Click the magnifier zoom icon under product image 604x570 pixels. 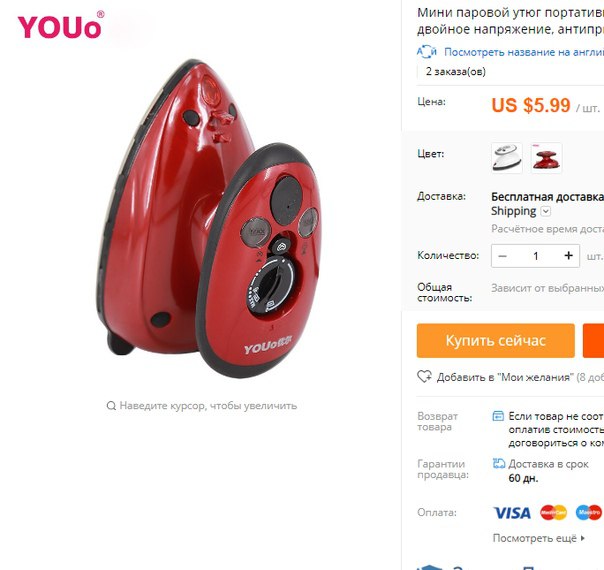(x=111, y=406)
